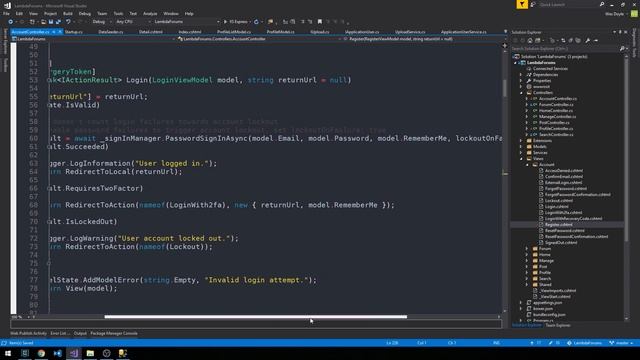Switch to the Index.cshtml tab
Image resolution: width=640 pixels, height=360 pixels.
coord(190,32)
